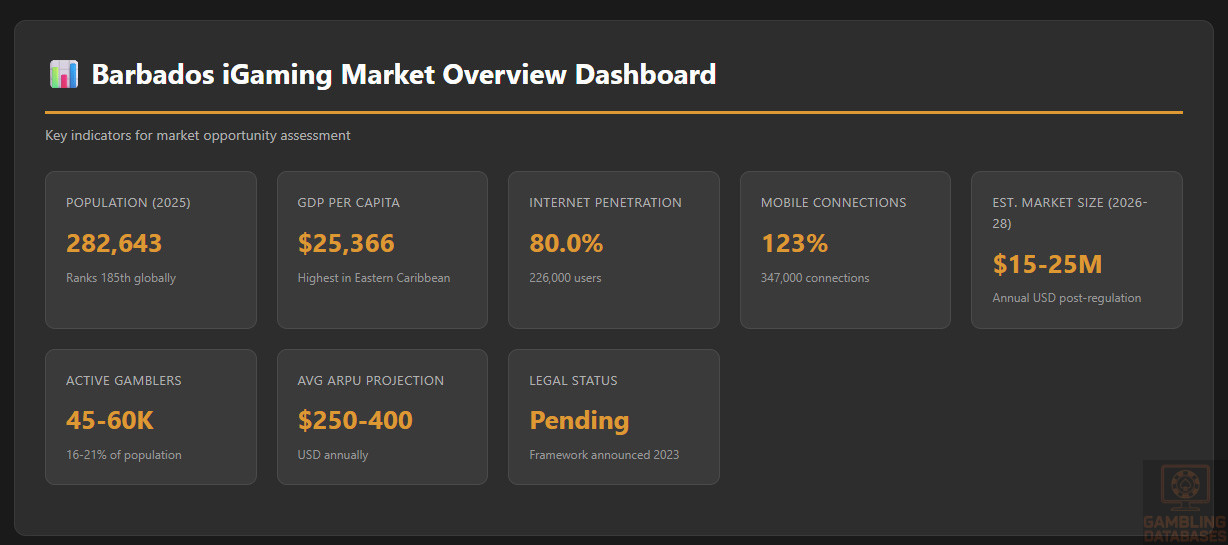Screen dimensions: 1228x545
Task: Click the dashboard title heading
Action: pyautogui.click(x=403, y=75)
